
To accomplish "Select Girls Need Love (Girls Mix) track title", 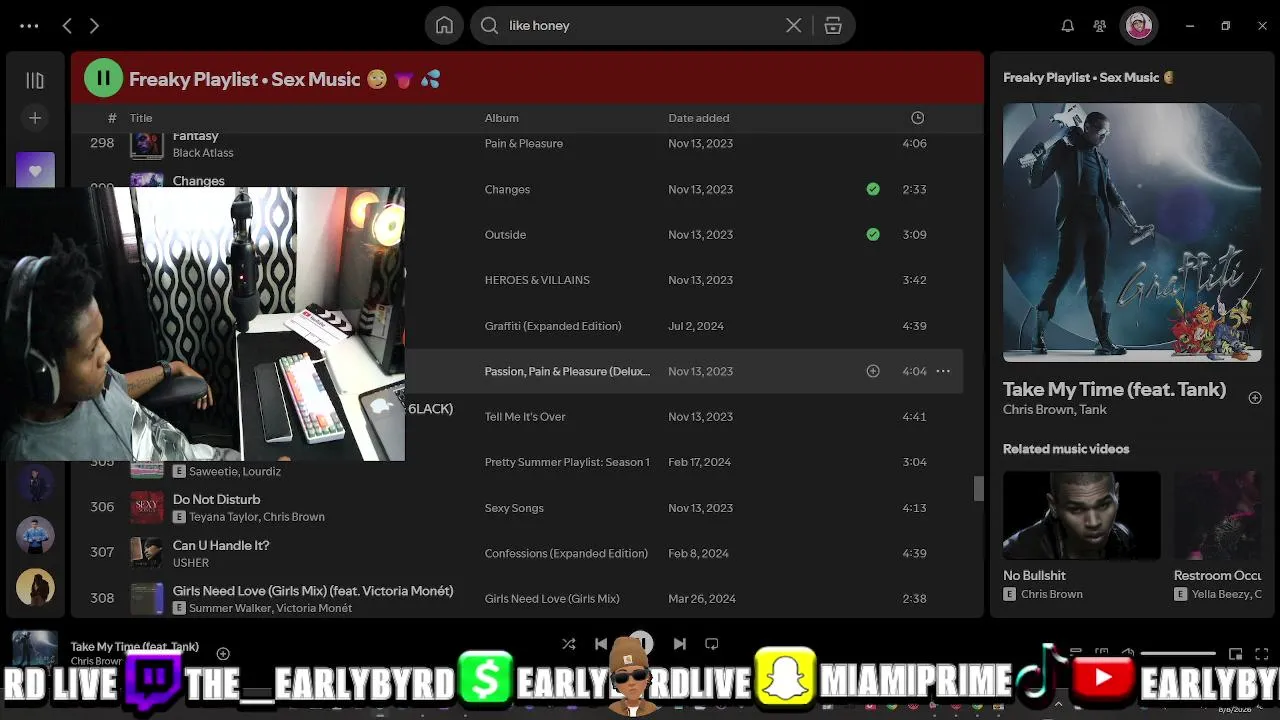I will tap(313, 591).
